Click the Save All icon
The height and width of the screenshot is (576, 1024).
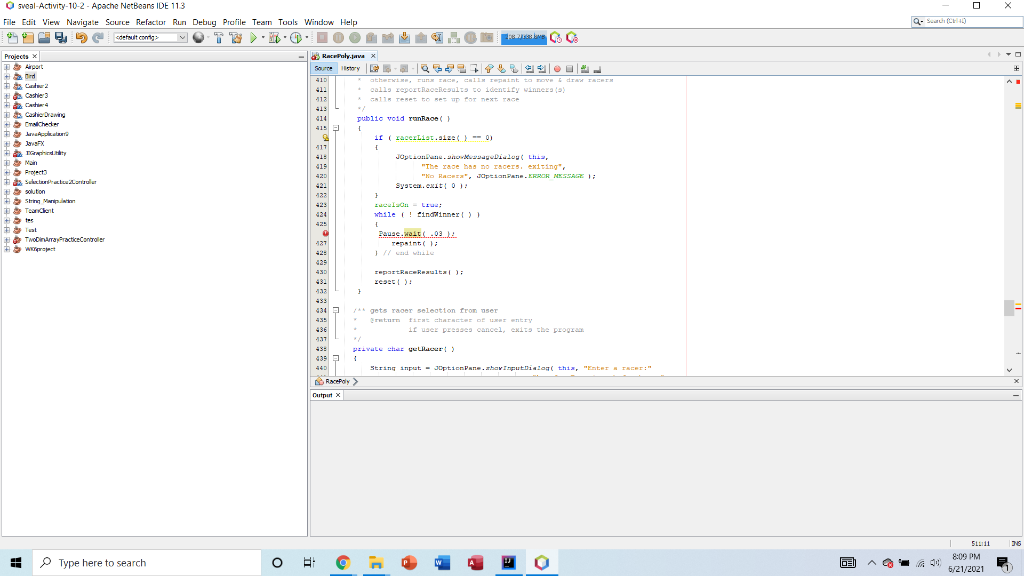[x=59, y=38]
